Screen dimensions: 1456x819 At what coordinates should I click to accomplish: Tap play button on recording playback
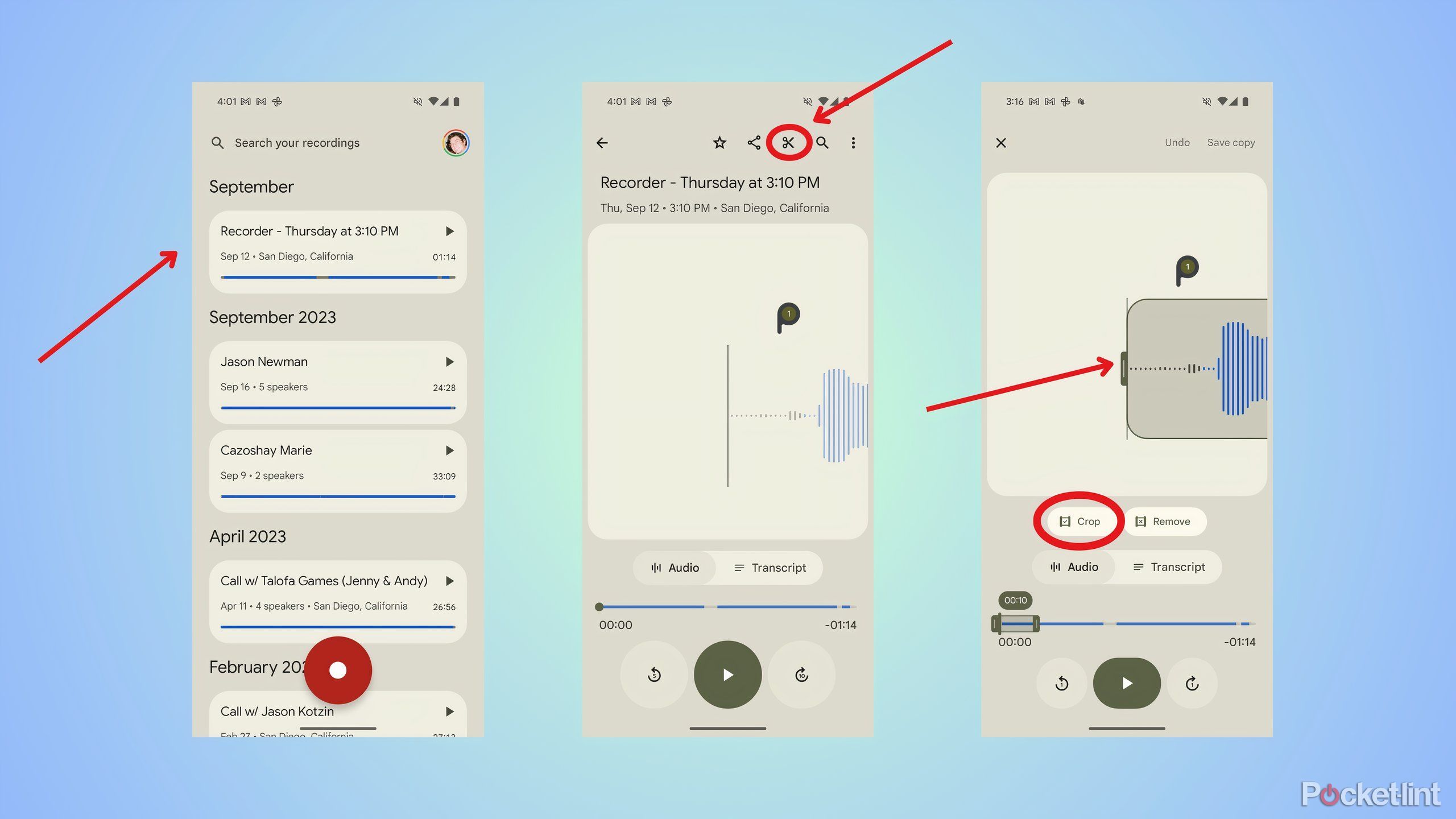coord(727,674)
